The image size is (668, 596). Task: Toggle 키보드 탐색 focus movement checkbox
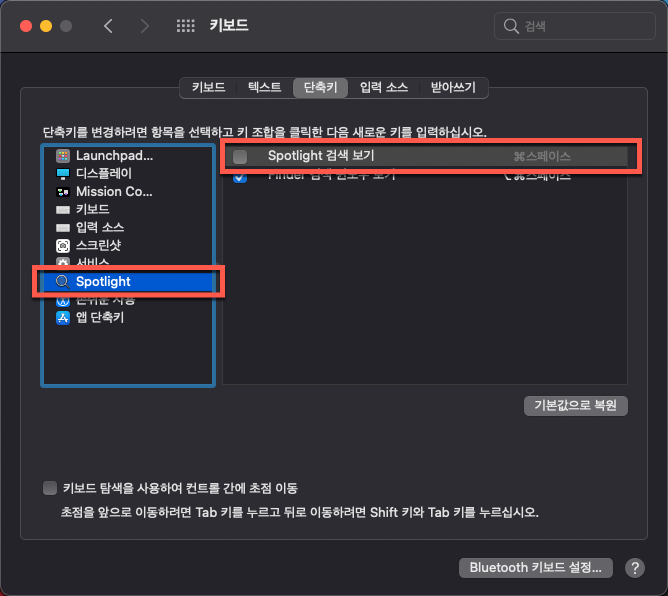pyautogui.click(x=50, y=488)
